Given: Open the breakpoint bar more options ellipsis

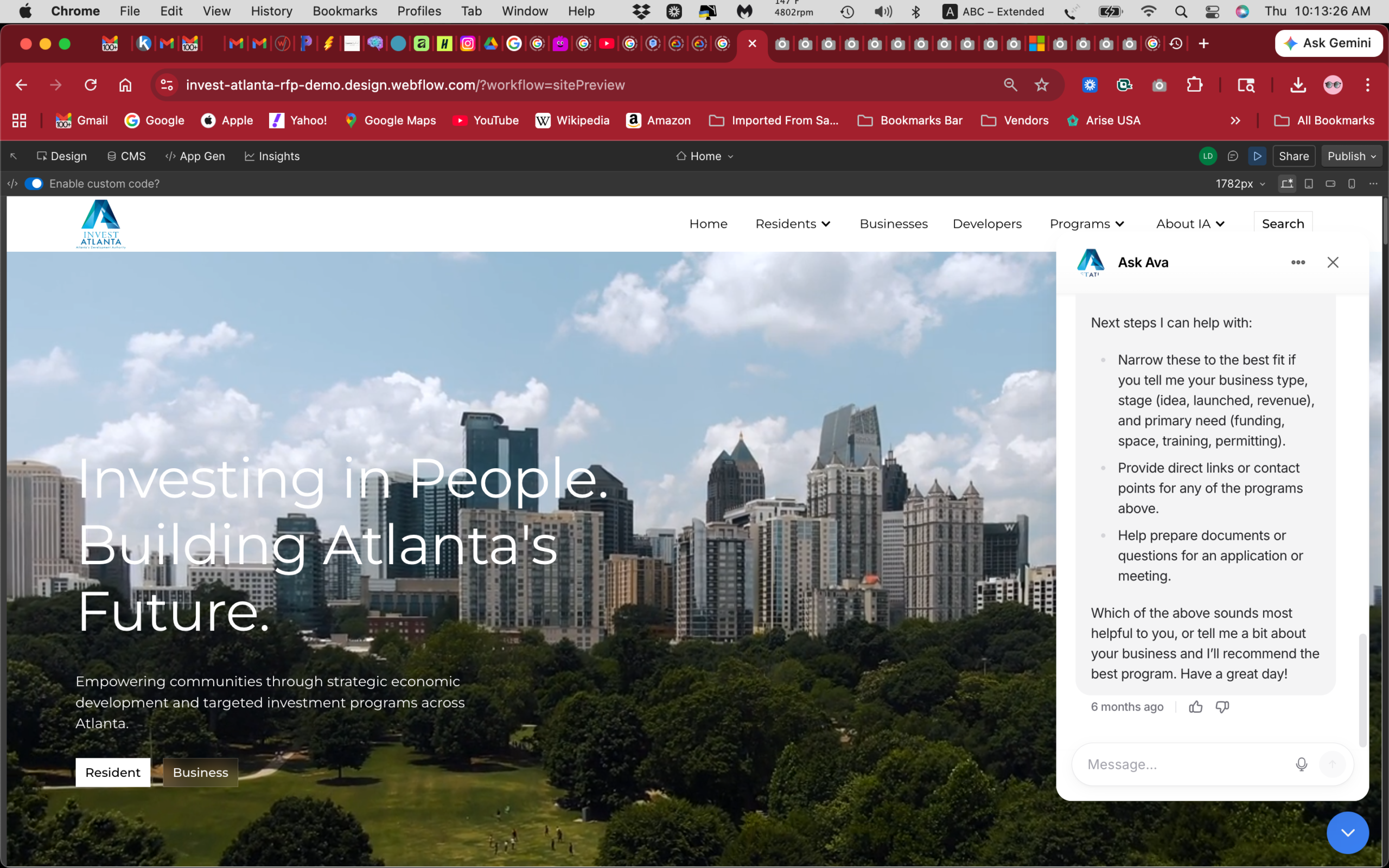Looking at the screenshot, I should tap(1373, 184).
